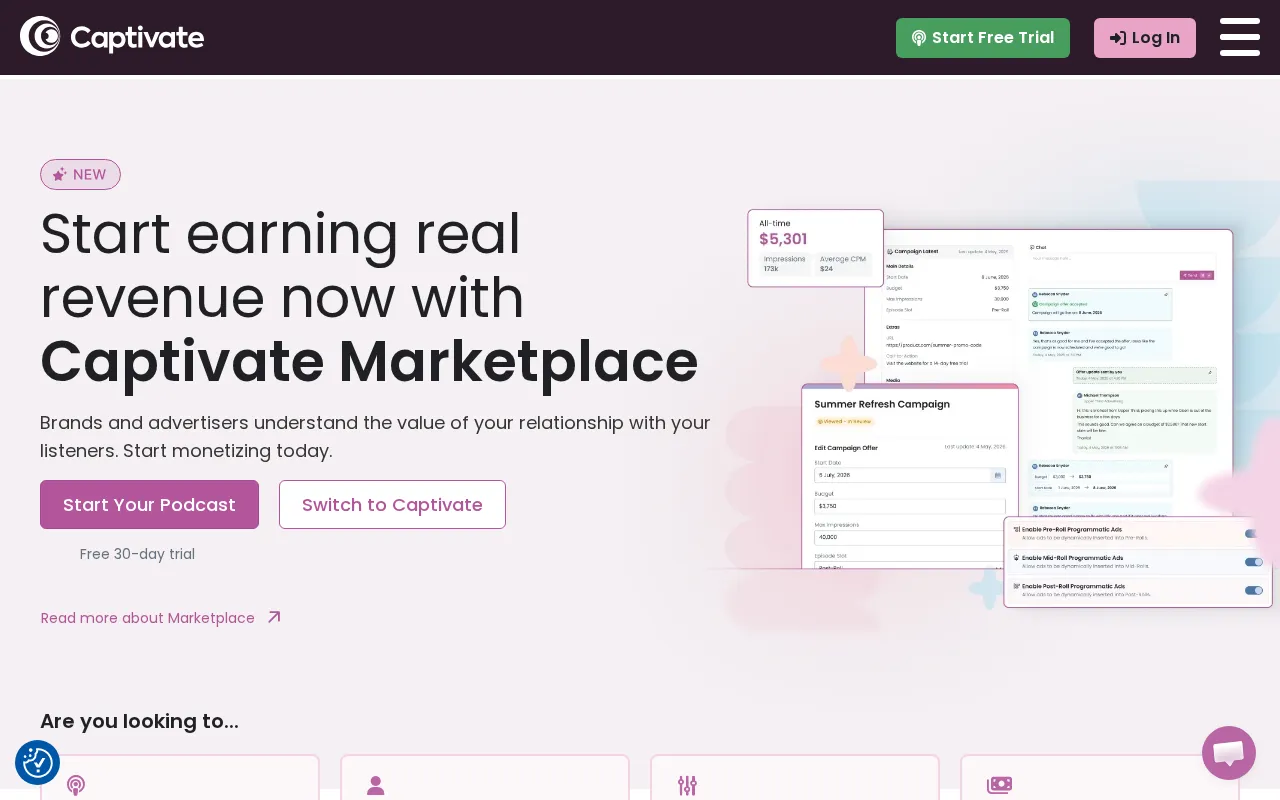
Task: Click the Budget field showing $3,750
Action: point(910,506)
